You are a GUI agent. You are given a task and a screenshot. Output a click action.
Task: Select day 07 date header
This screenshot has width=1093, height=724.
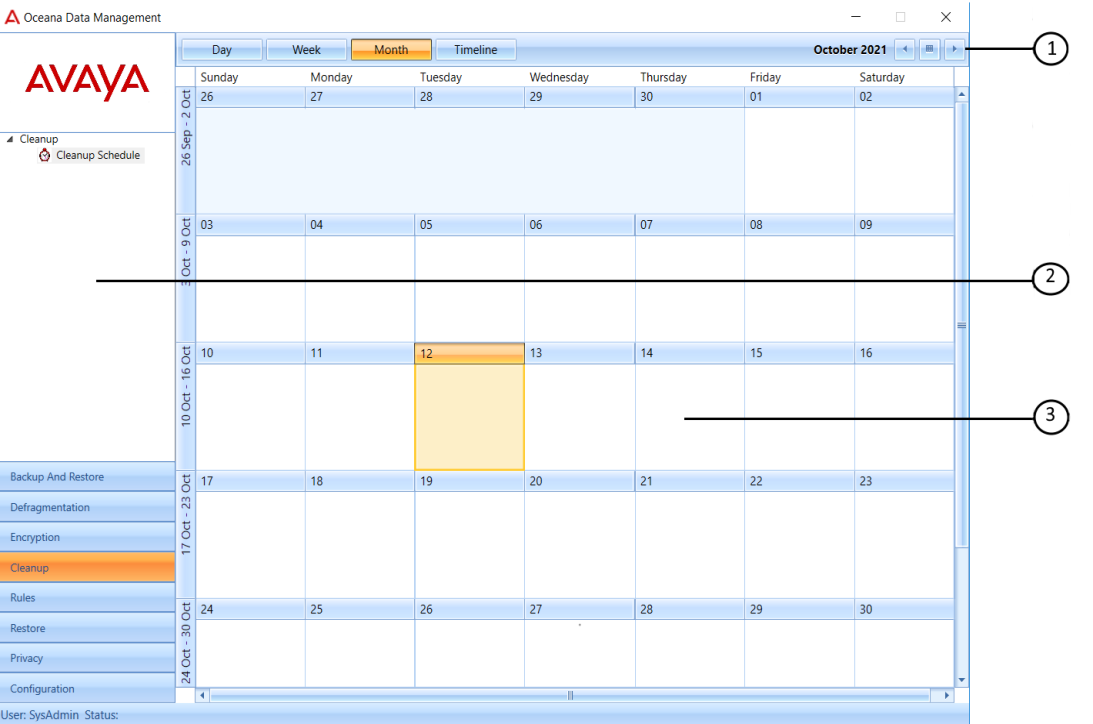[x=689, y=225]
